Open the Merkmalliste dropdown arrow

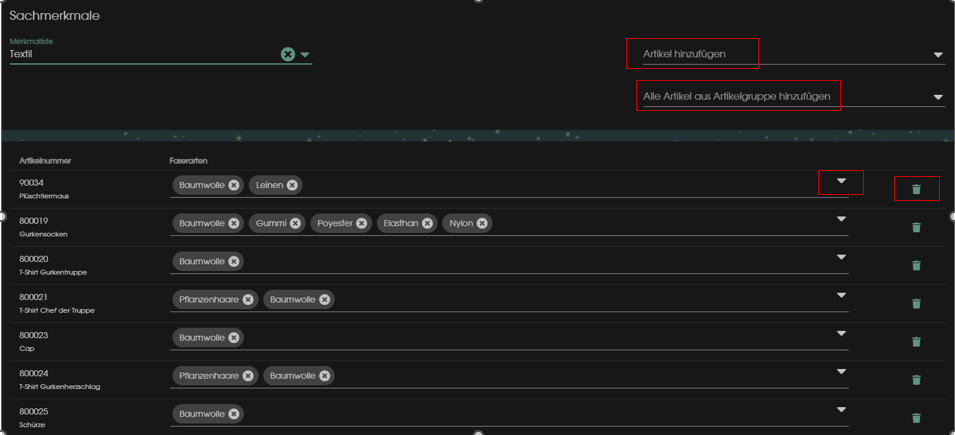305,55
